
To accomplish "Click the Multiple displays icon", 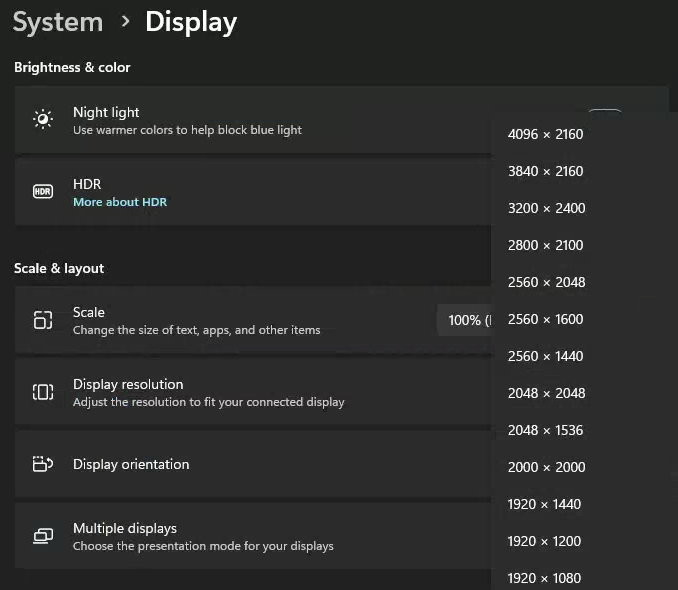I will 43,536.
